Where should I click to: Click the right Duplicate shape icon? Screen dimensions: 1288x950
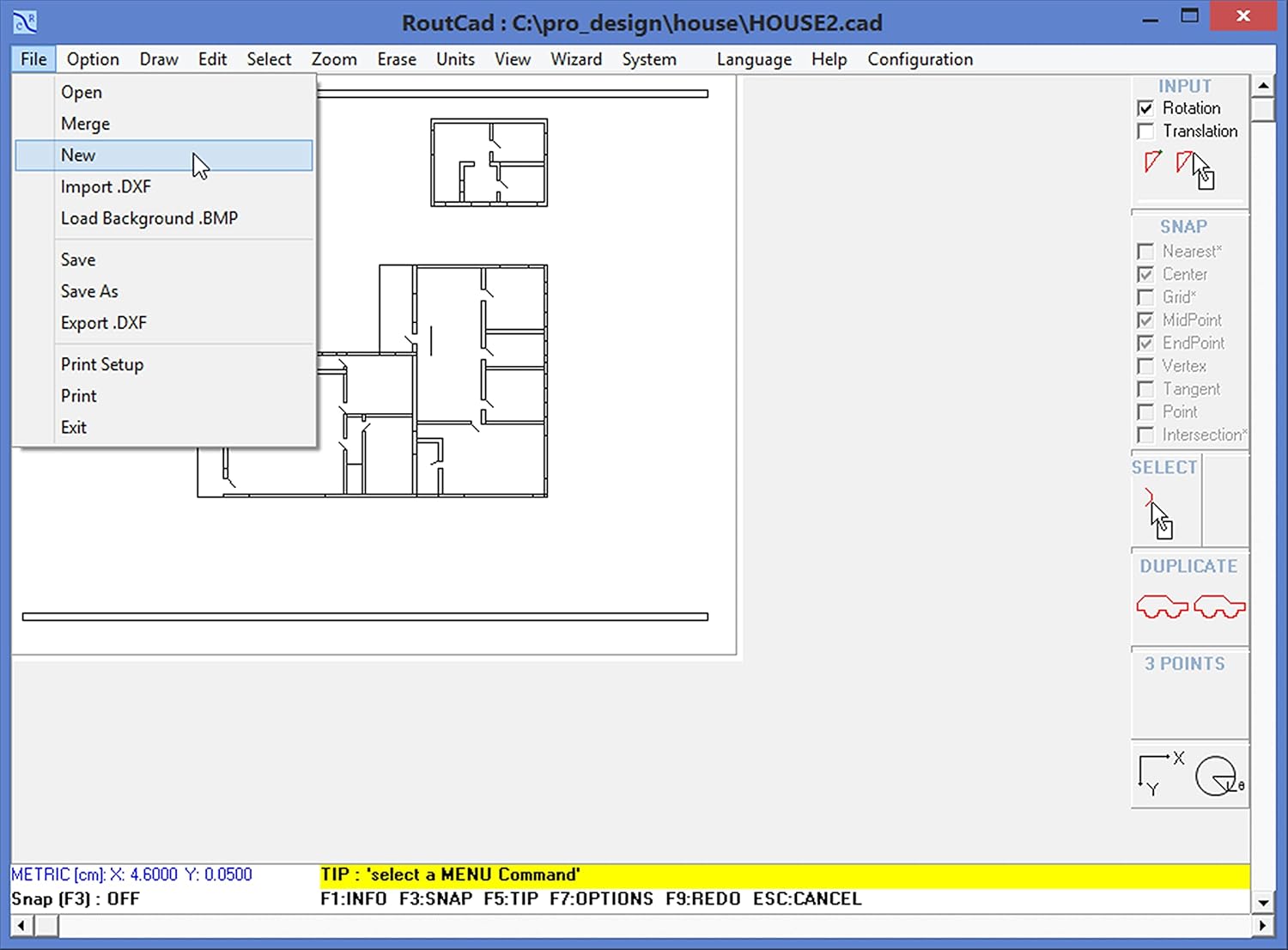tap(1218, 606)
